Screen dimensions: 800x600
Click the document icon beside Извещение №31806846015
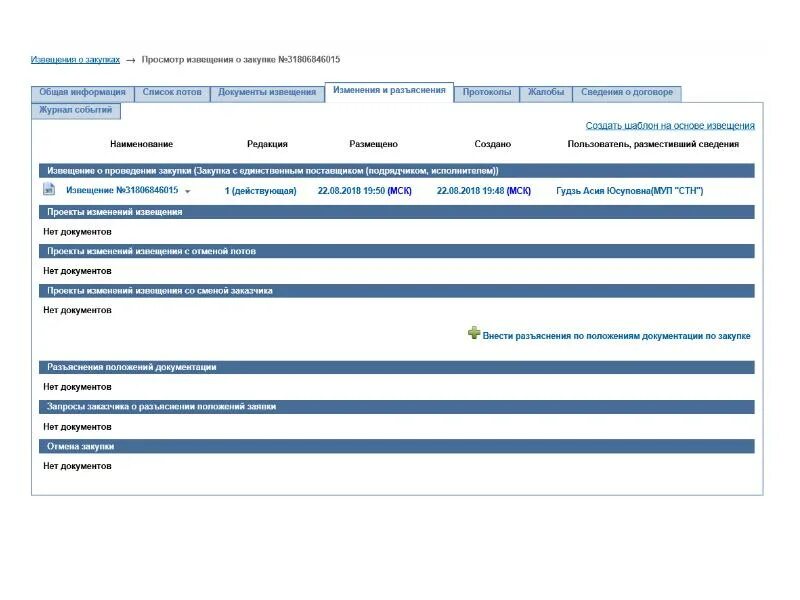[x=48, y=189]
